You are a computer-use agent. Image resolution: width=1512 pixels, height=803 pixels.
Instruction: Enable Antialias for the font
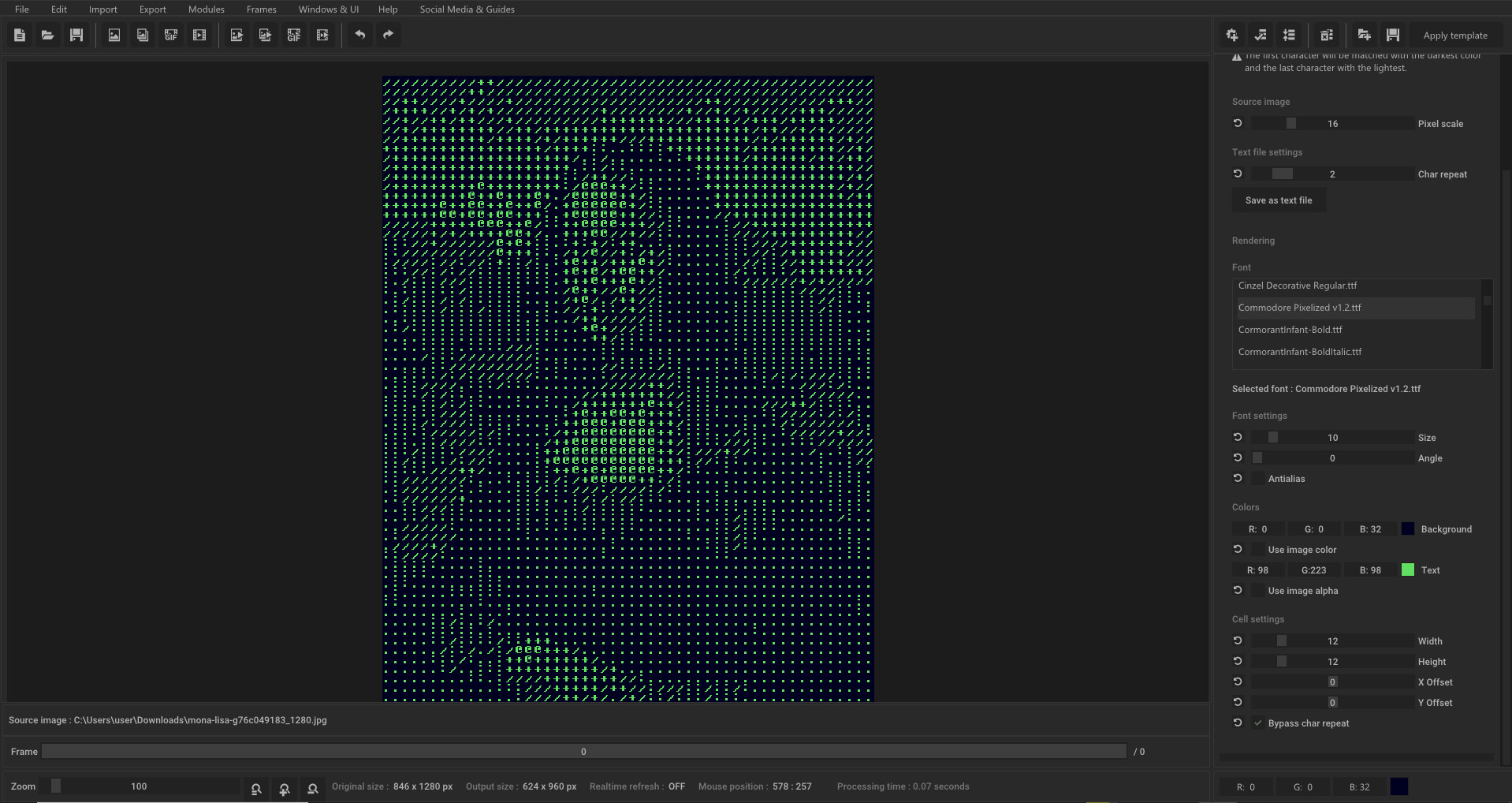tap(1257, 478)
